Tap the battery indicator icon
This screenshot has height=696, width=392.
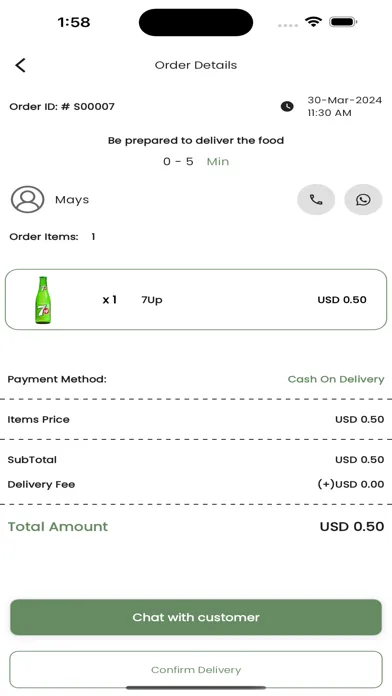pyautogui.click(x=343, y=22)
